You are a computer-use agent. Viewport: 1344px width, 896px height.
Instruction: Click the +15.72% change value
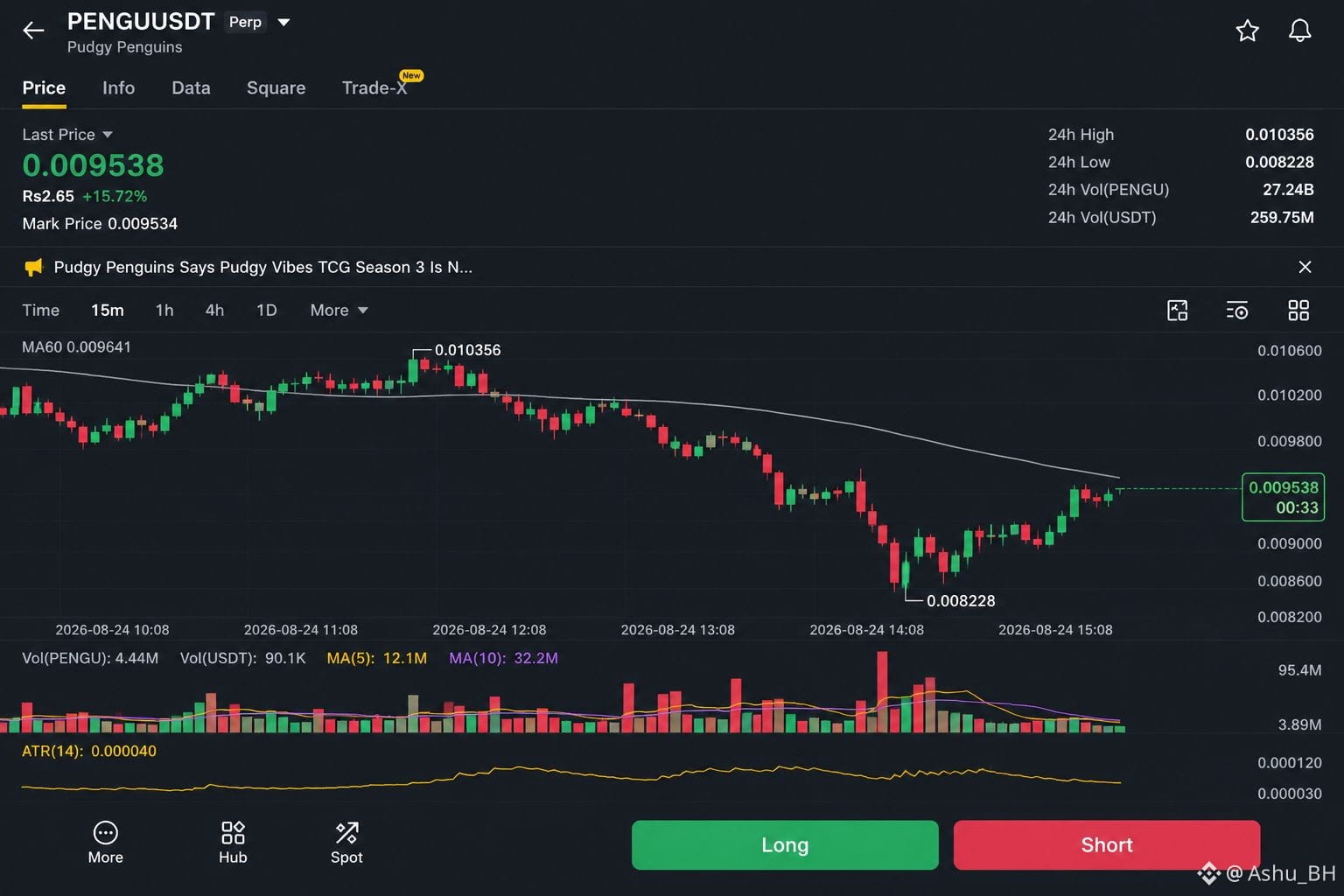pyautogui.click(x=115, y=196)
